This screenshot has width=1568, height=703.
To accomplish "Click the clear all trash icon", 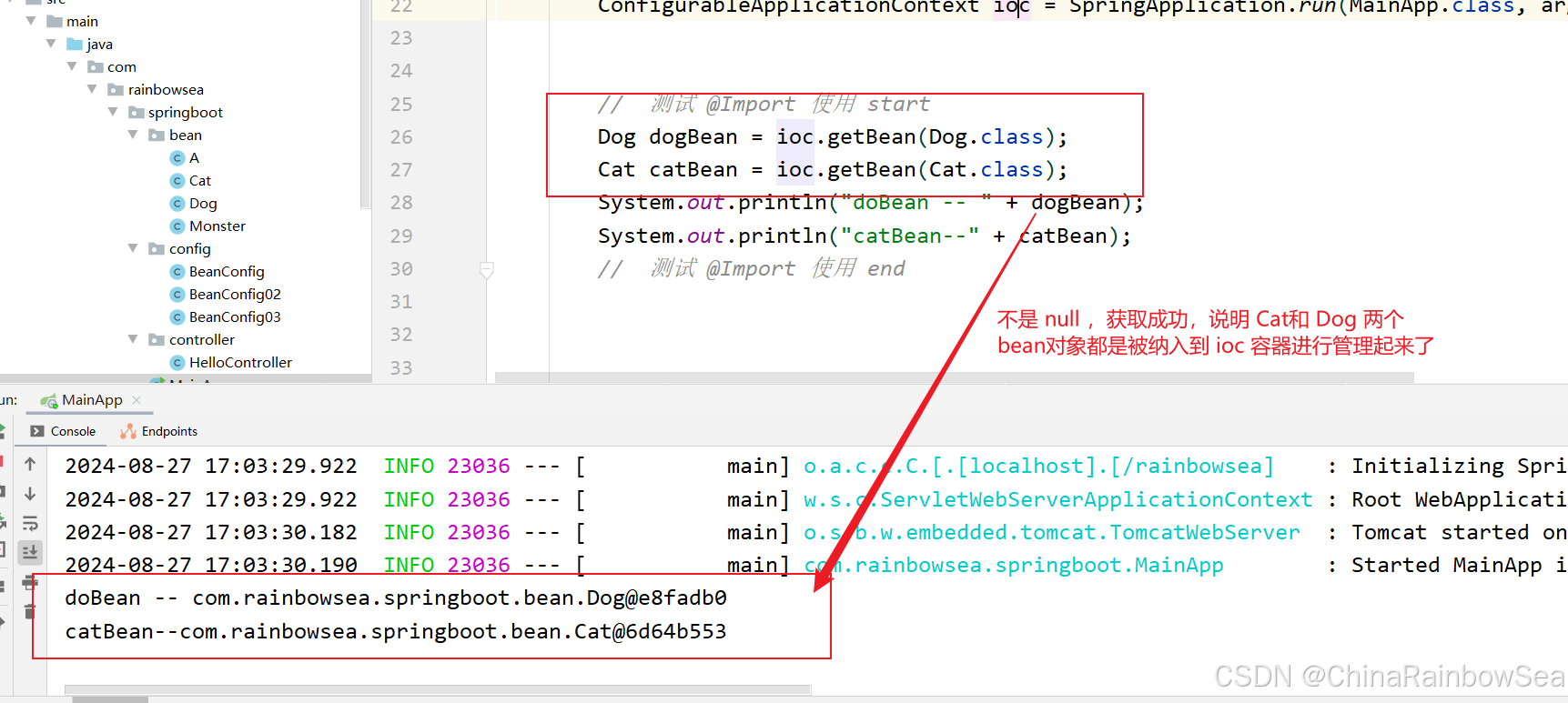I will point(30,611).
